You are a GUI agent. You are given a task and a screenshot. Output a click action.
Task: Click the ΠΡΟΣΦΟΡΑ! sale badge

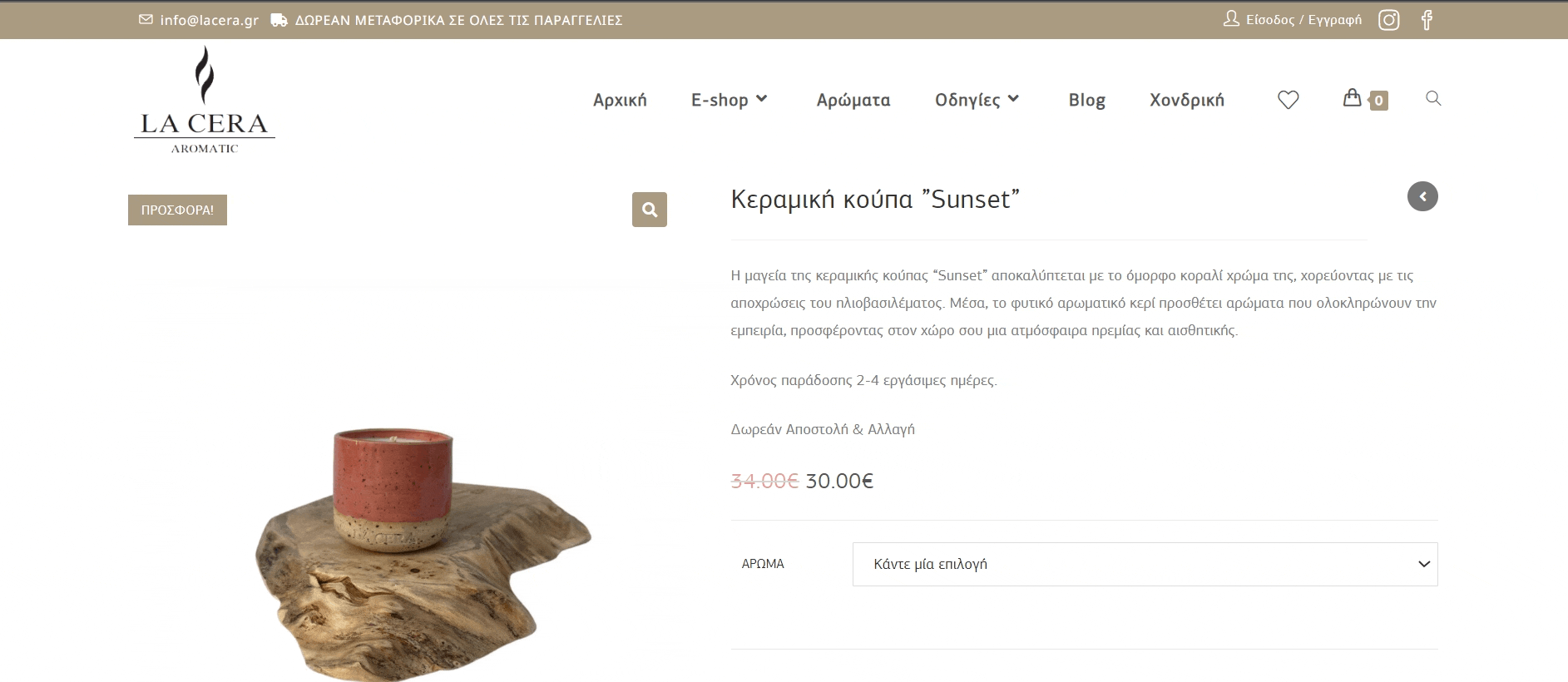tap(177, 210)
